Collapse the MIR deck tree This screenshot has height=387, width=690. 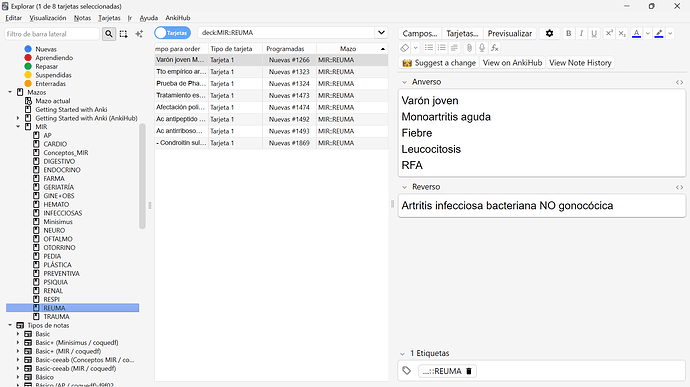pyautogui.click(x=18, y=127)
